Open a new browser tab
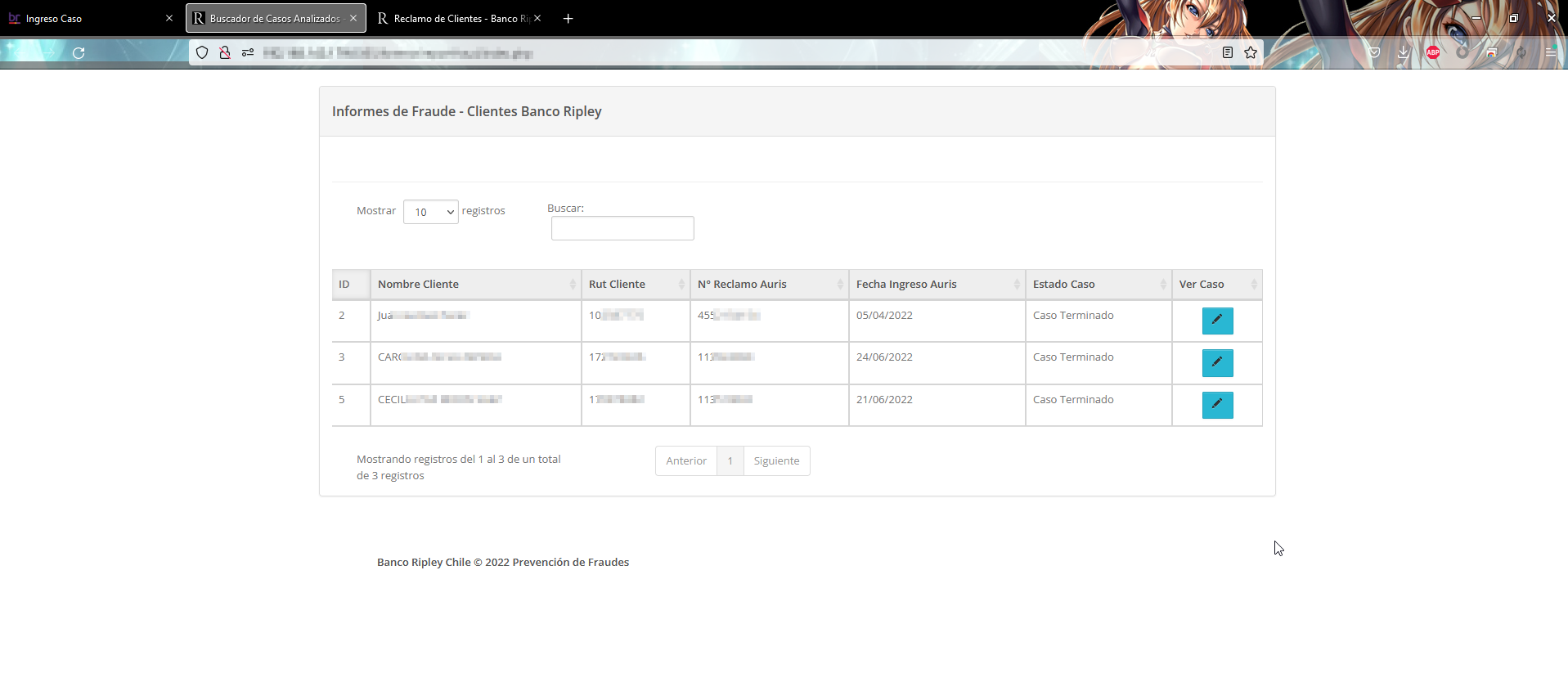Viewport: 1568px width, 687px height. click(568, 18)
